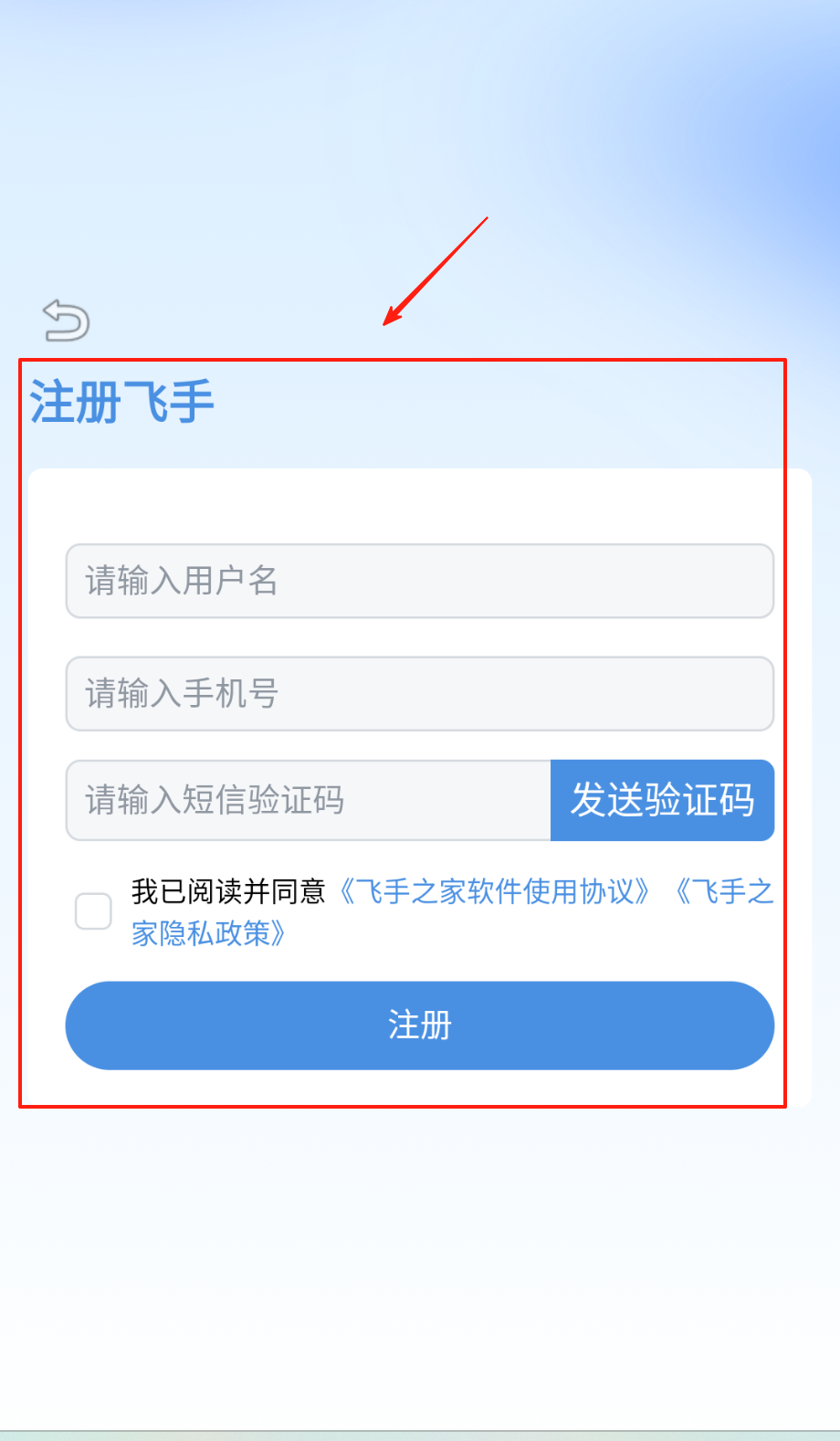
Task: Place the cursor in the username text box
Action: (x=420, y=581)
